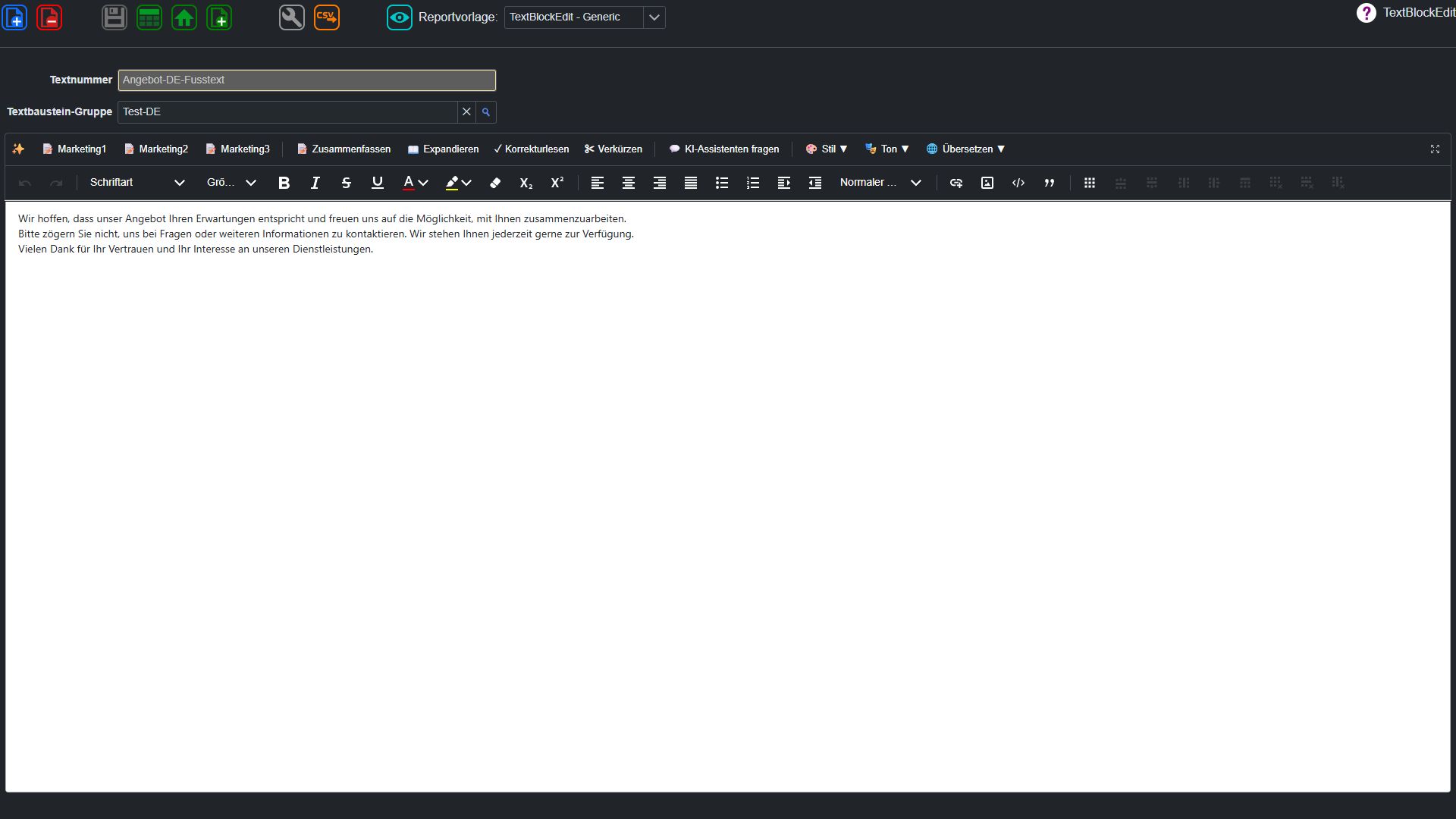Click the Zusammenfassen button
Screen dimensions: 1456x819
point(344,149)
